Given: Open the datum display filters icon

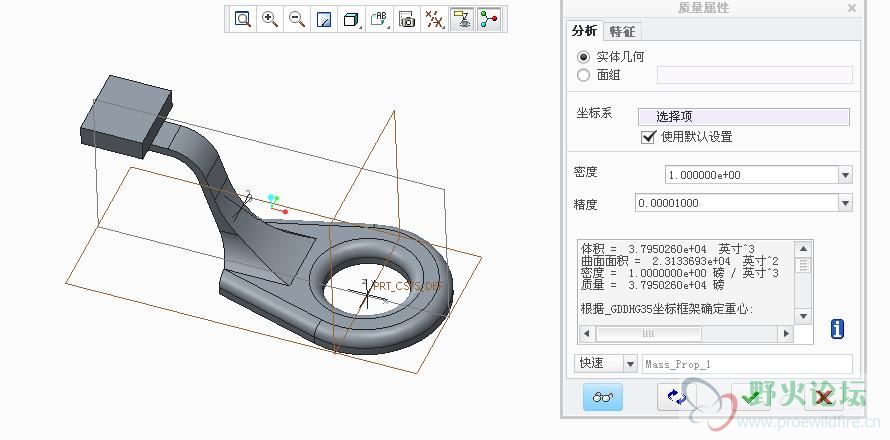Looking at the screenshot, I should pyautogui.click(x=434, y=20).
